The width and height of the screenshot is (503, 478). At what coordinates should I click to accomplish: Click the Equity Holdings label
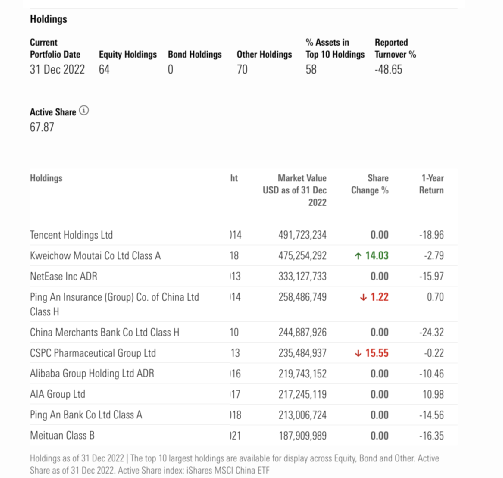128,54
